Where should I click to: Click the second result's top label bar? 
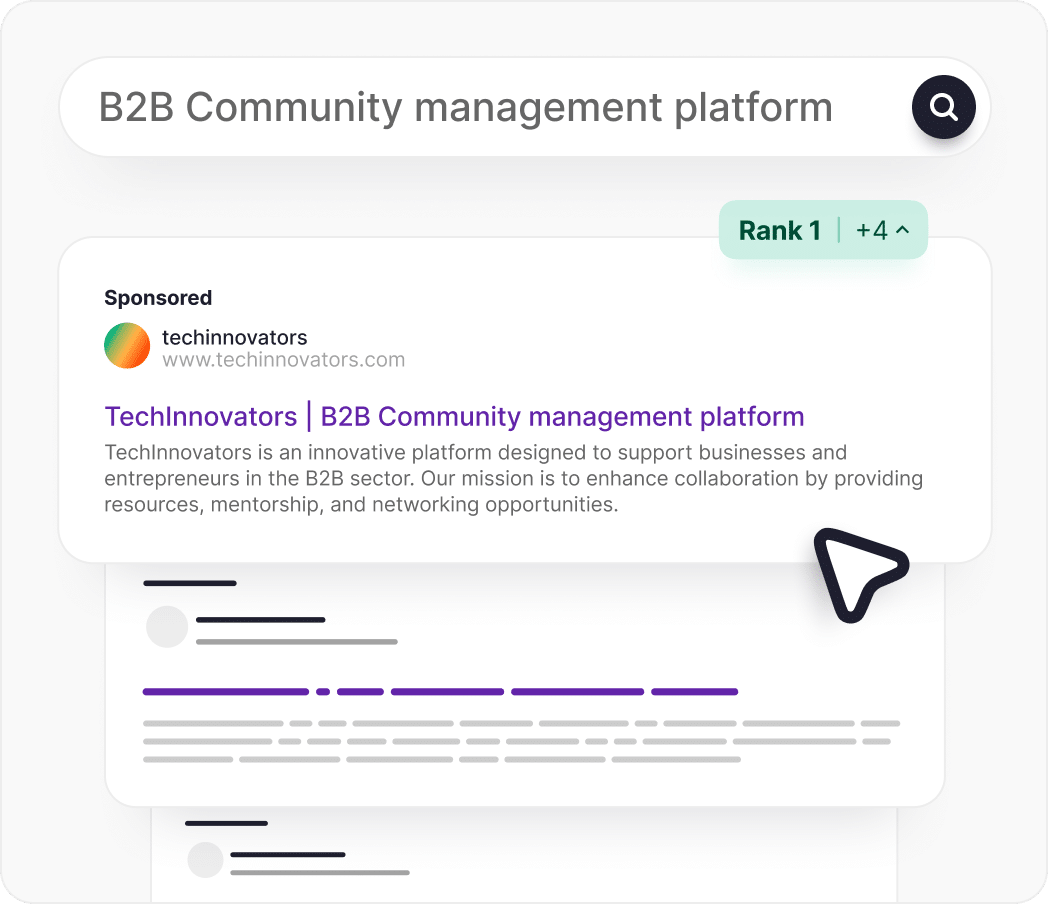click(x=190, y=583)
